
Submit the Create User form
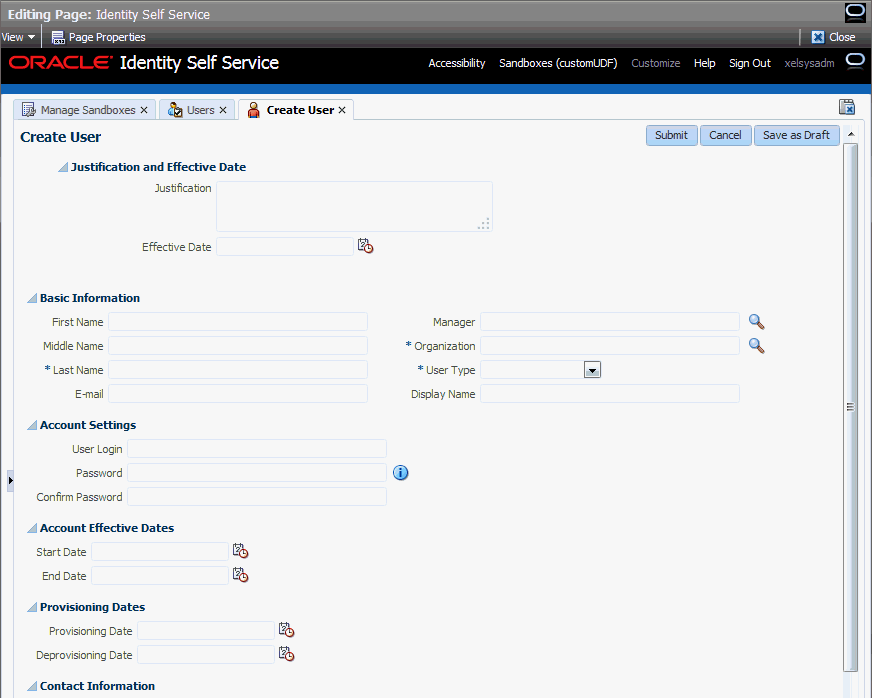point(671,135)
